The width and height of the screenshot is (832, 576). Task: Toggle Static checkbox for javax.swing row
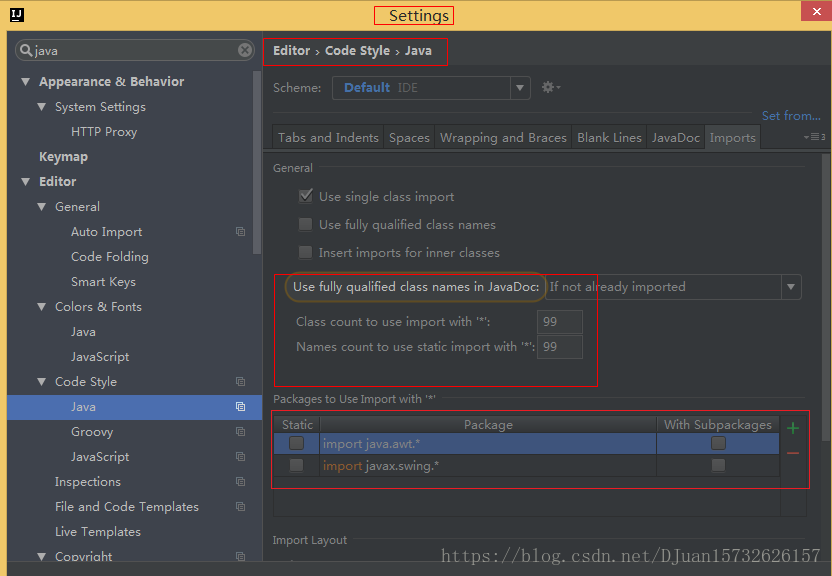tap(297, 466)
